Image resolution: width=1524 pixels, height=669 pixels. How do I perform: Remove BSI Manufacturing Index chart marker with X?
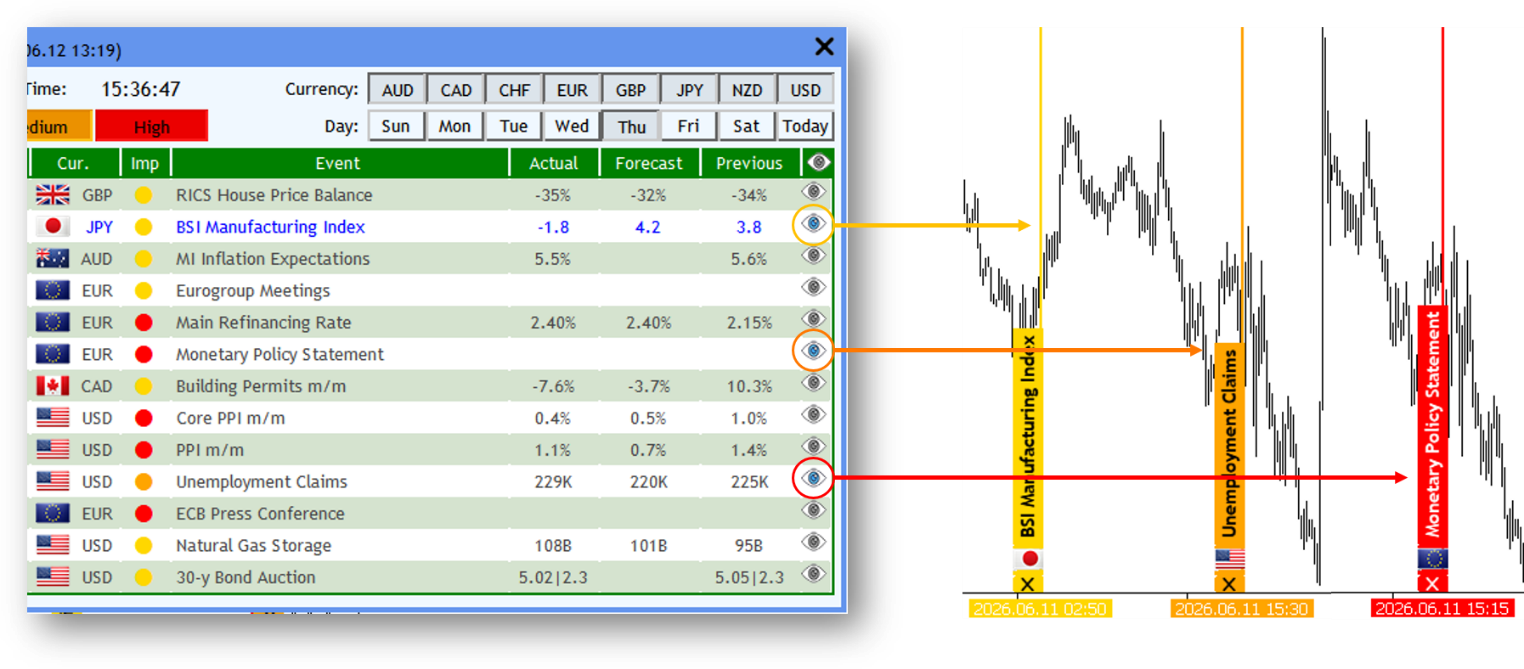coord(1027,584)
